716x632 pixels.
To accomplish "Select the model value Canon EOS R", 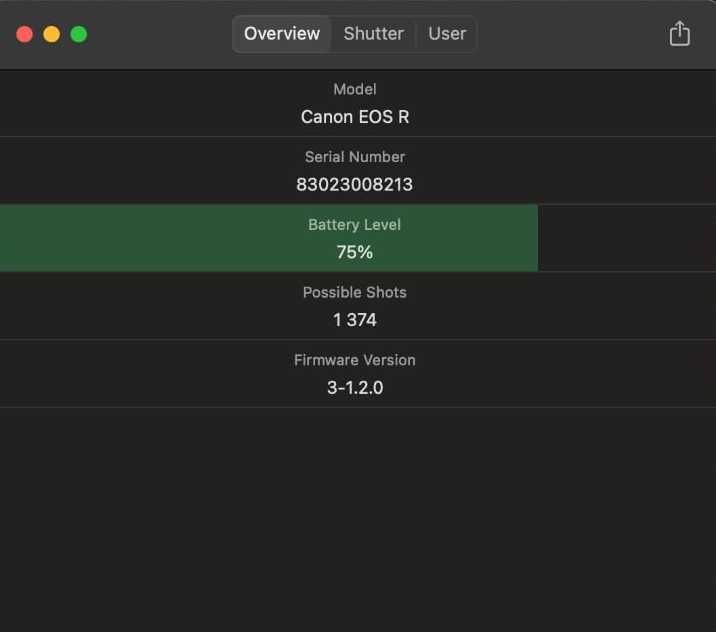I will [x=355, y=117].
